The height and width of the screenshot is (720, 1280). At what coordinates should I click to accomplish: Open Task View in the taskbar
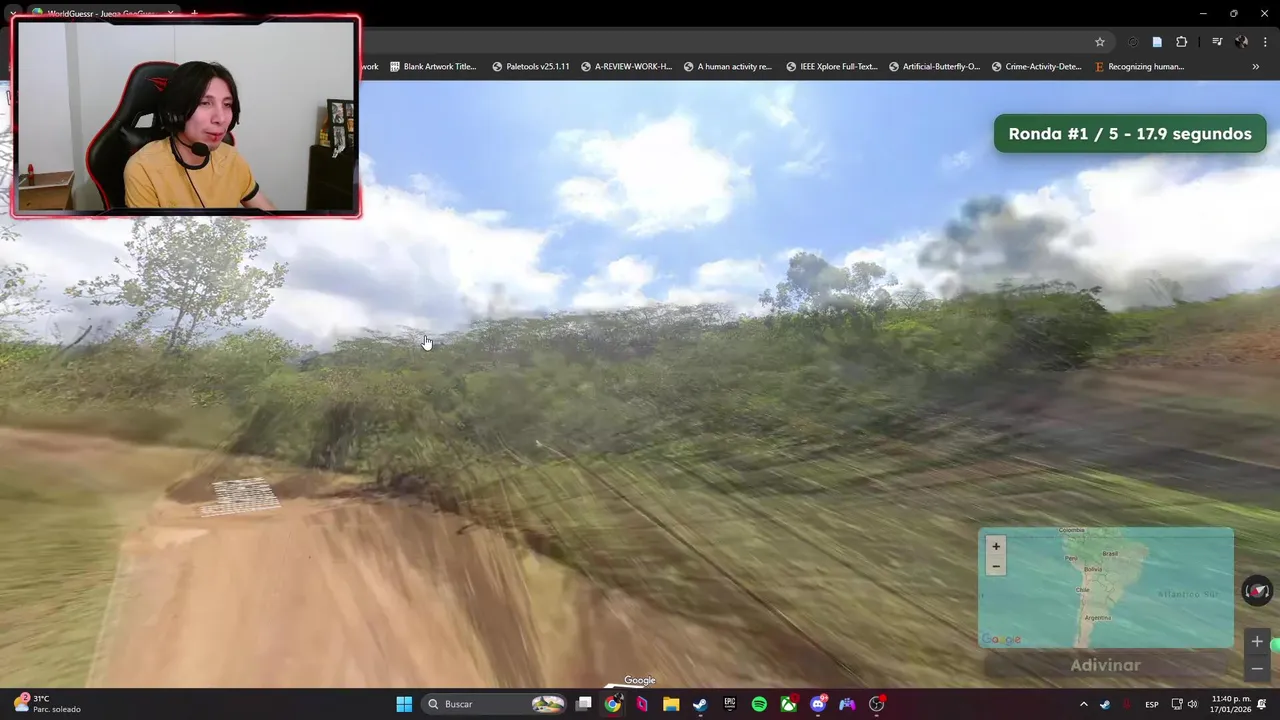click(x=584, y=704)
